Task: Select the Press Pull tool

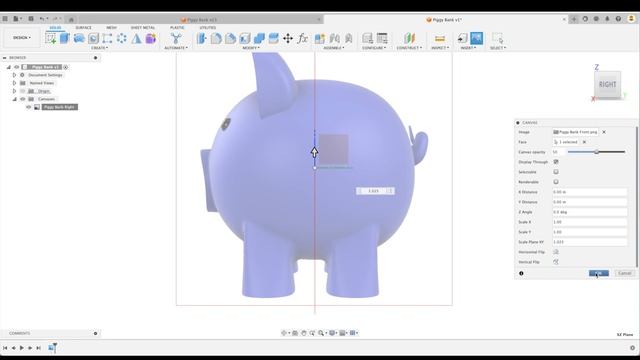Action: pos(202,38)
